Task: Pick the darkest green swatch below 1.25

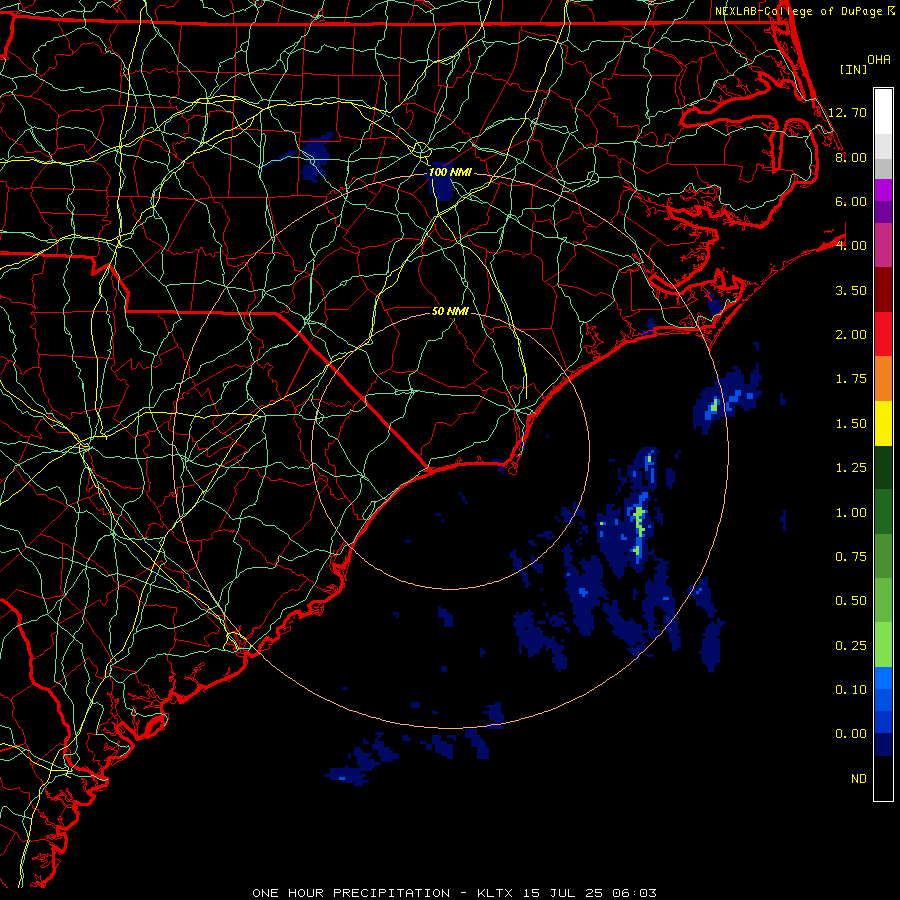Action: [883, 468]
